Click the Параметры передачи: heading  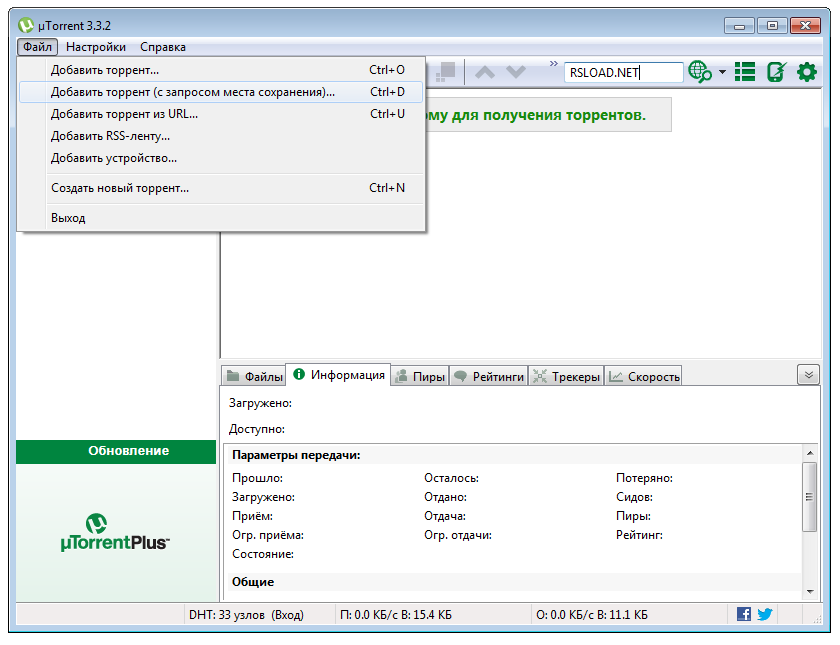[x=296, y=455]
